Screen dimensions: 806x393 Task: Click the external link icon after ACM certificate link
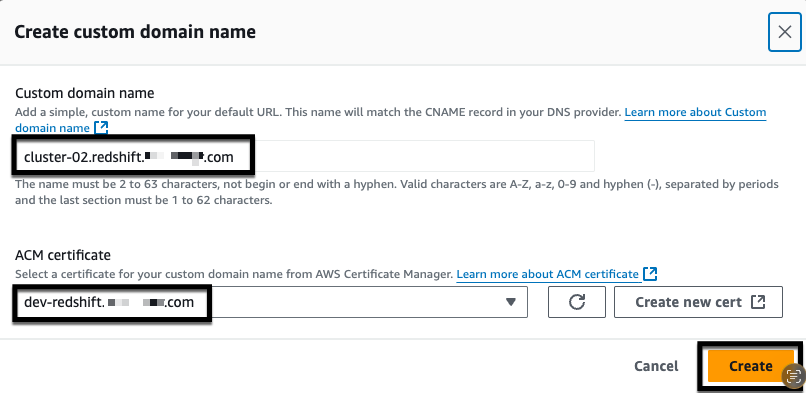pyautogui.click(x=650, y=274)
